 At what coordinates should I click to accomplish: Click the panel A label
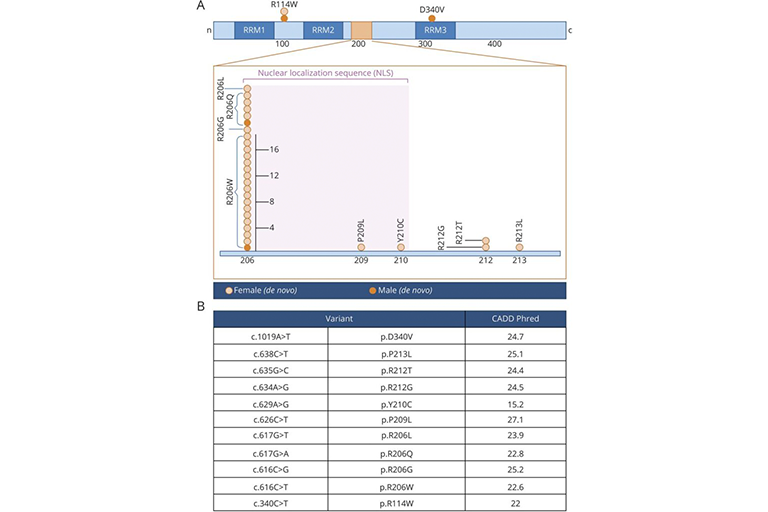point(201,6)
